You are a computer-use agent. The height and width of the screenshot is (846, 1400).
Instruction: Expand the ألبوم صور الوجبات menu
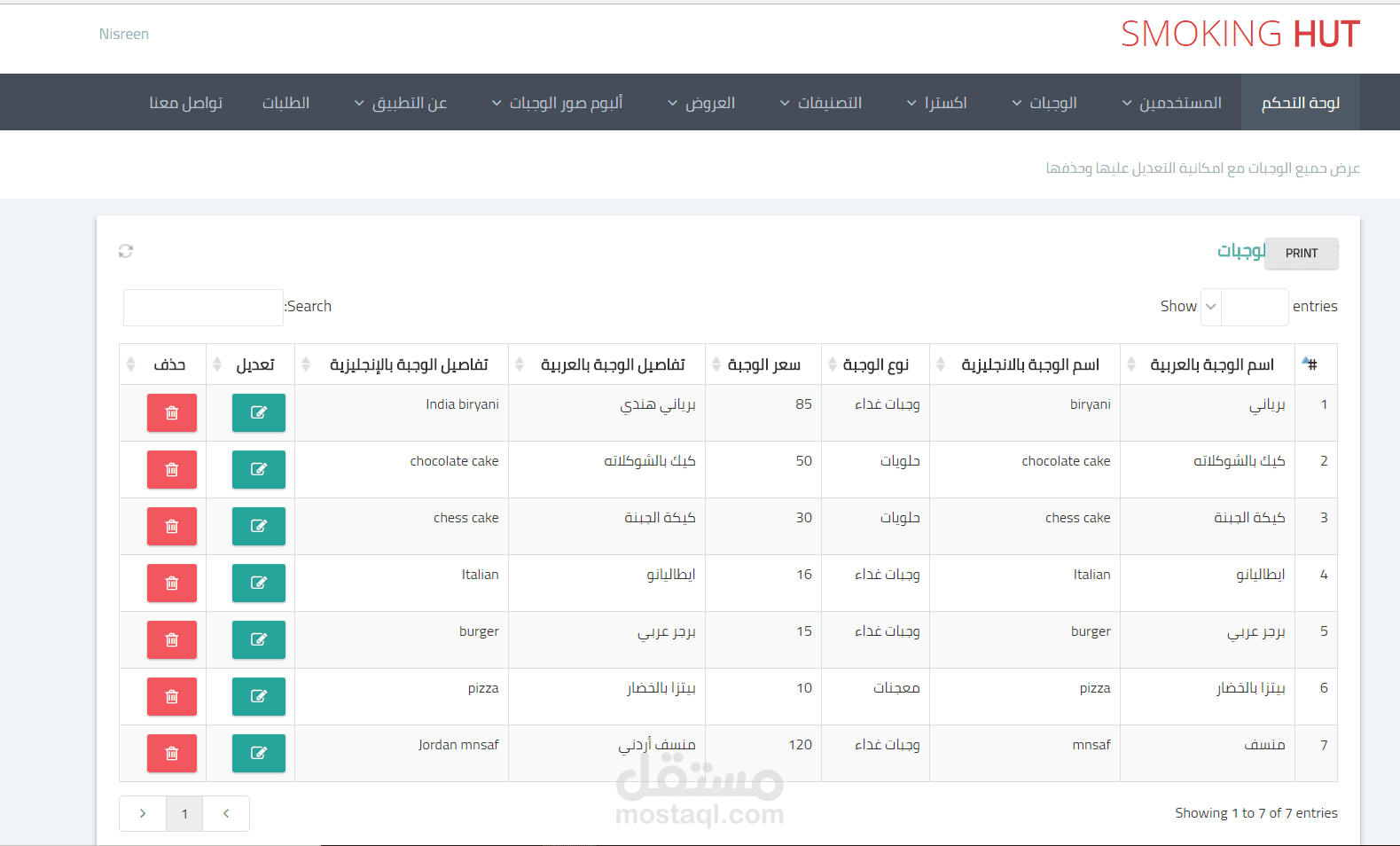(x=558, y=103)
